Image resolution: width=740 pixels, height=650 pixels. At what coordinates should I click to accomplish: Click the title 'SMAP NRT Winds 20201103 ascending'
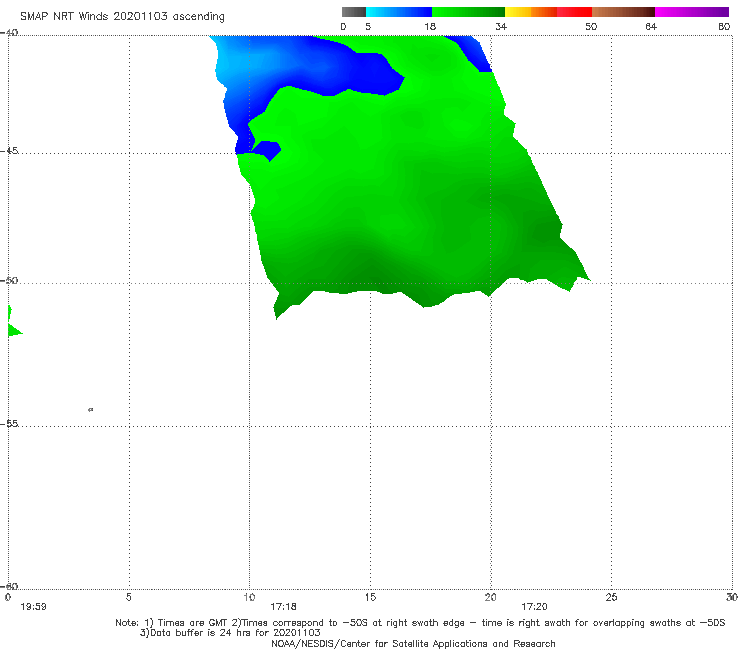tap(122, 16)
